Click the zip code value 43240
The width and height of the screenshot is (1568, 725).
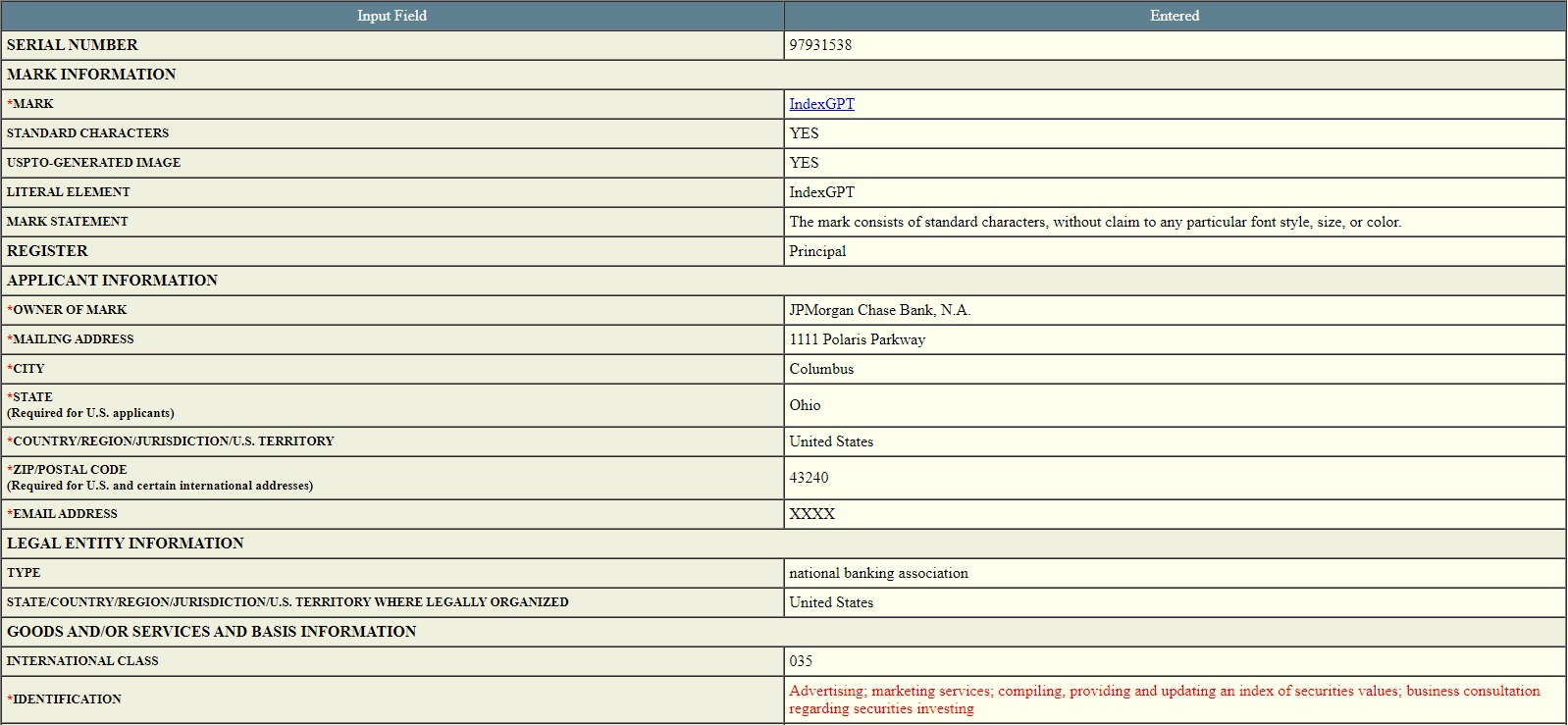[809, 478]
